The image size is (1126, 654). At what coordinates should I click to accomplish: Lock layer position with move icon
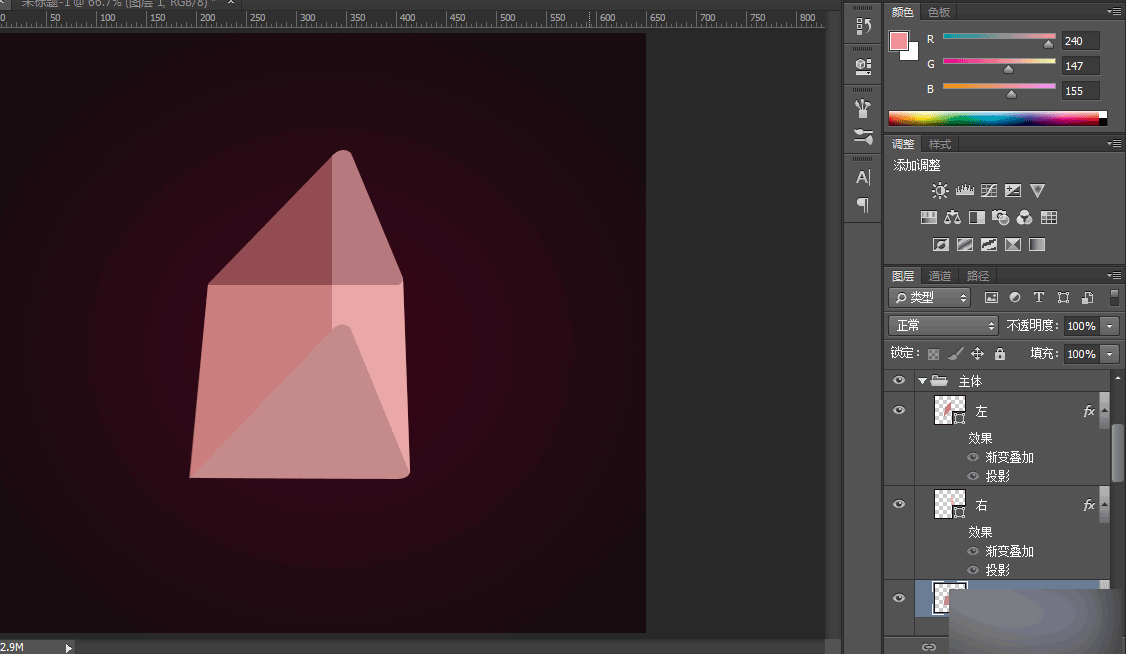pyautogui.click(x=977, y=354)
